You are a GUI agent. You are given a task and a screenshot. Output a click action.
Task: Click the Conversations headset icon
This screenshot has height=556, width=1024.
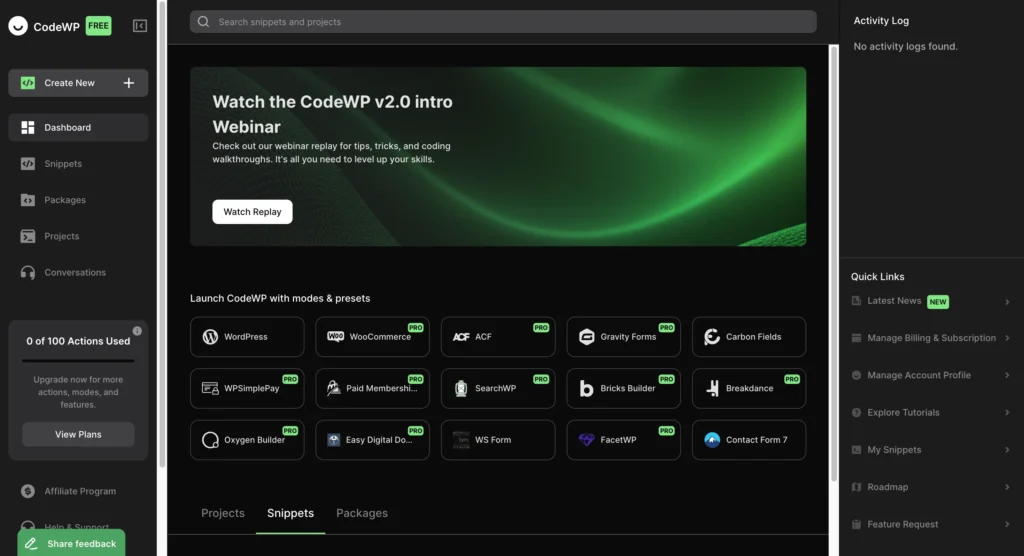[27, 272]
